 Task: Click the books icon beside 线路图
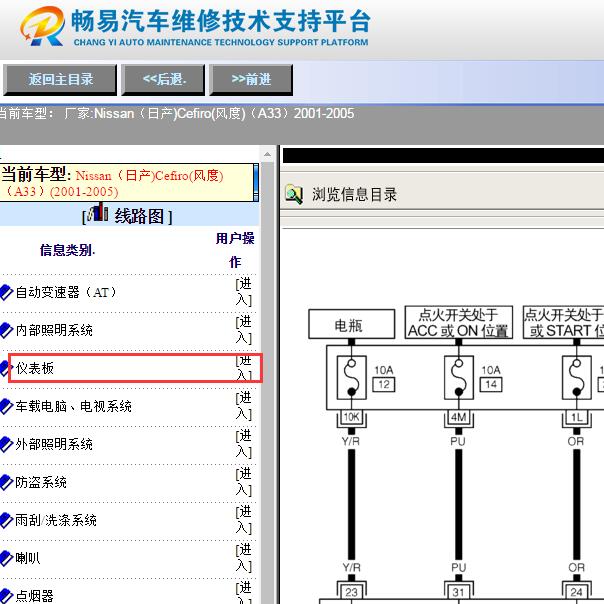click(x=98, y=212)
